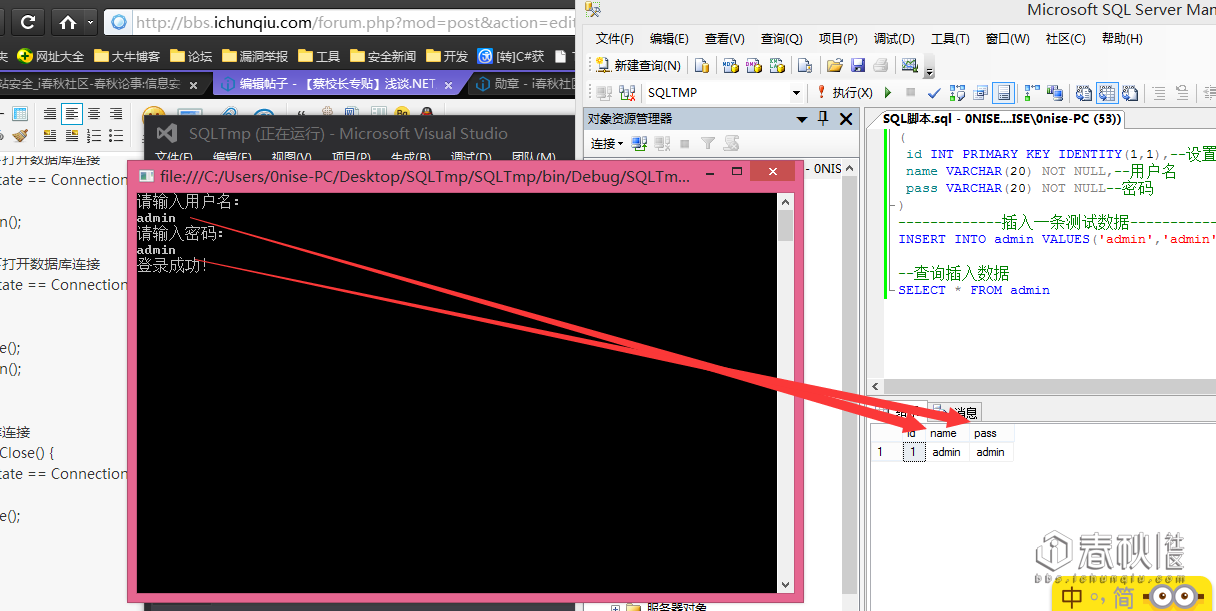Toggle Include Client Statistics icon
Screen dimensions: 1216x611
1055,92
